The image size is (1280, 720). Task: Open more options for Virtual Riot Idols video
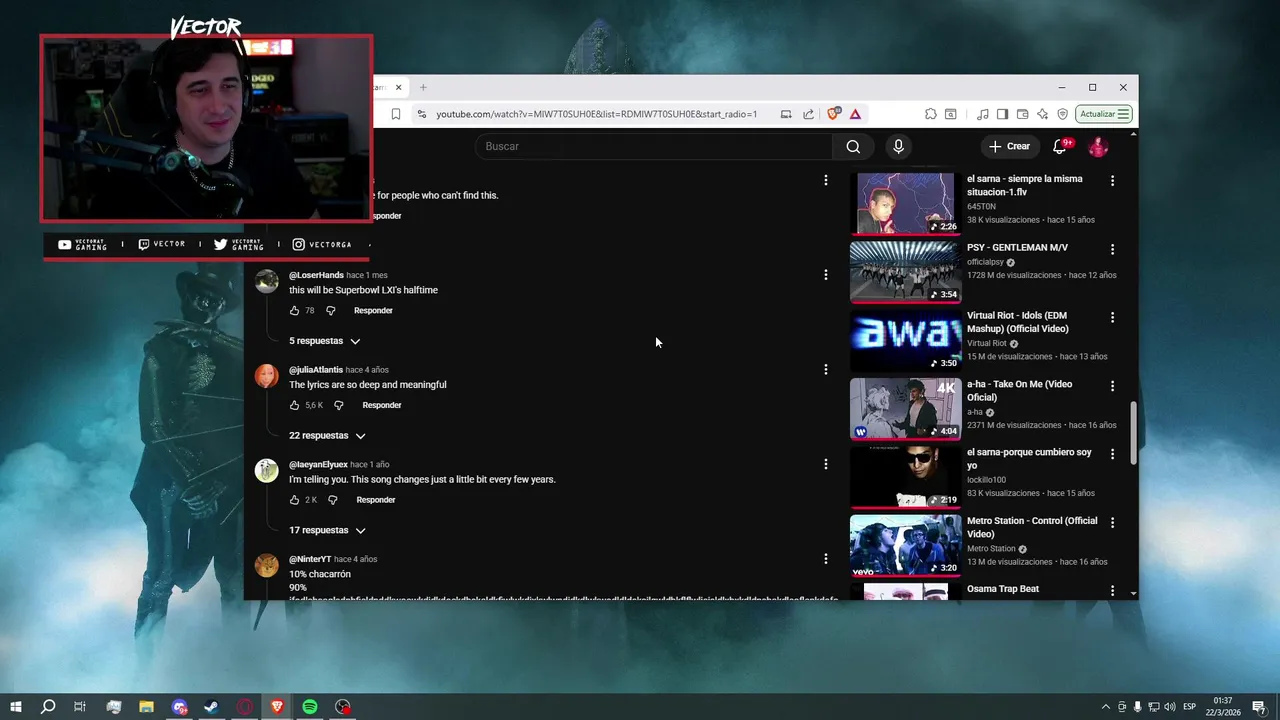pyautogui.click(x=1112, y=317)
